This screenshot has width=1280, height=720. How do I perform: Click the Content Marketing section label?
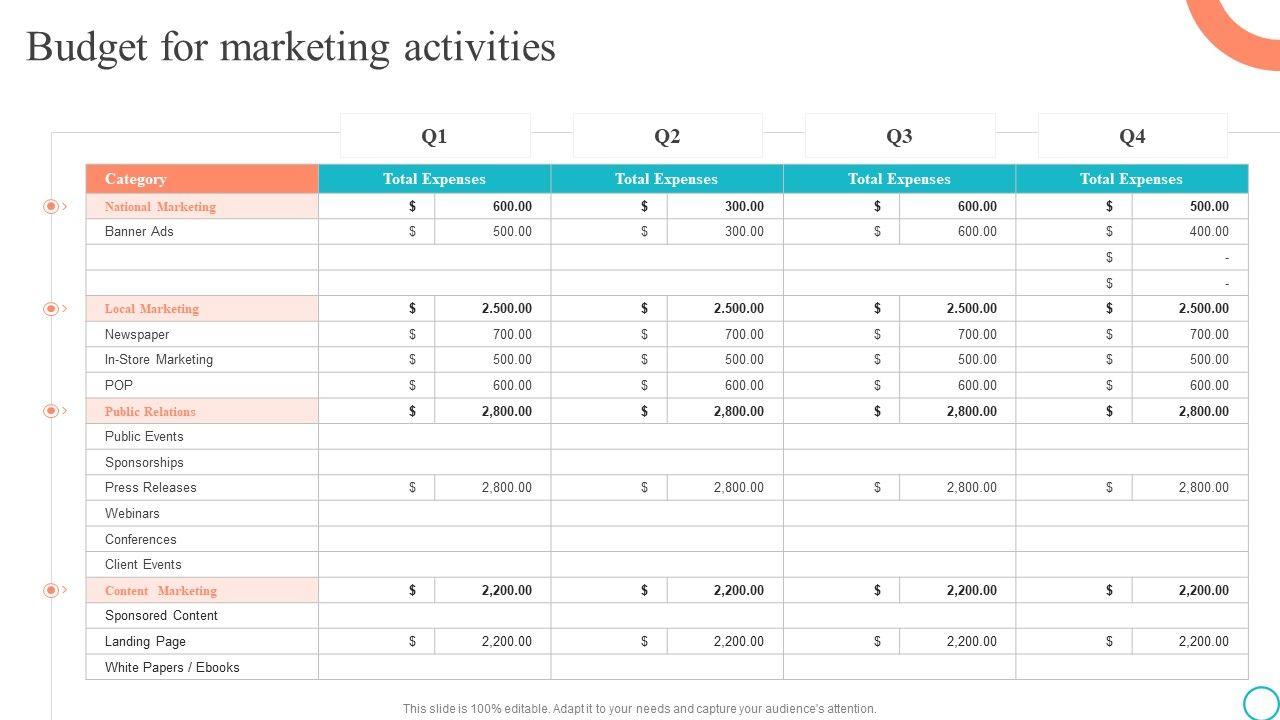(161, 591)
